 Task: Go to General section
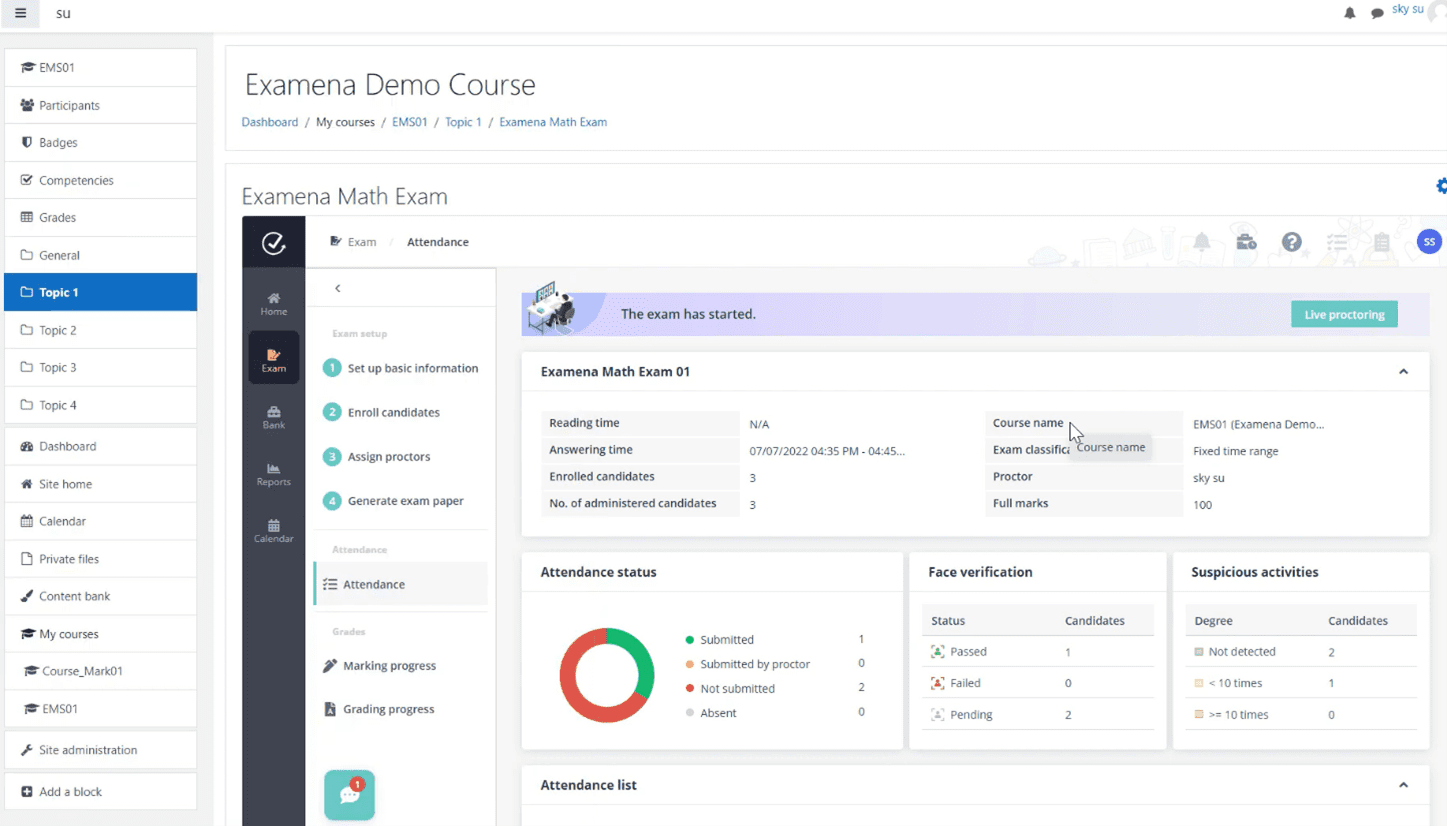[100, 255]
